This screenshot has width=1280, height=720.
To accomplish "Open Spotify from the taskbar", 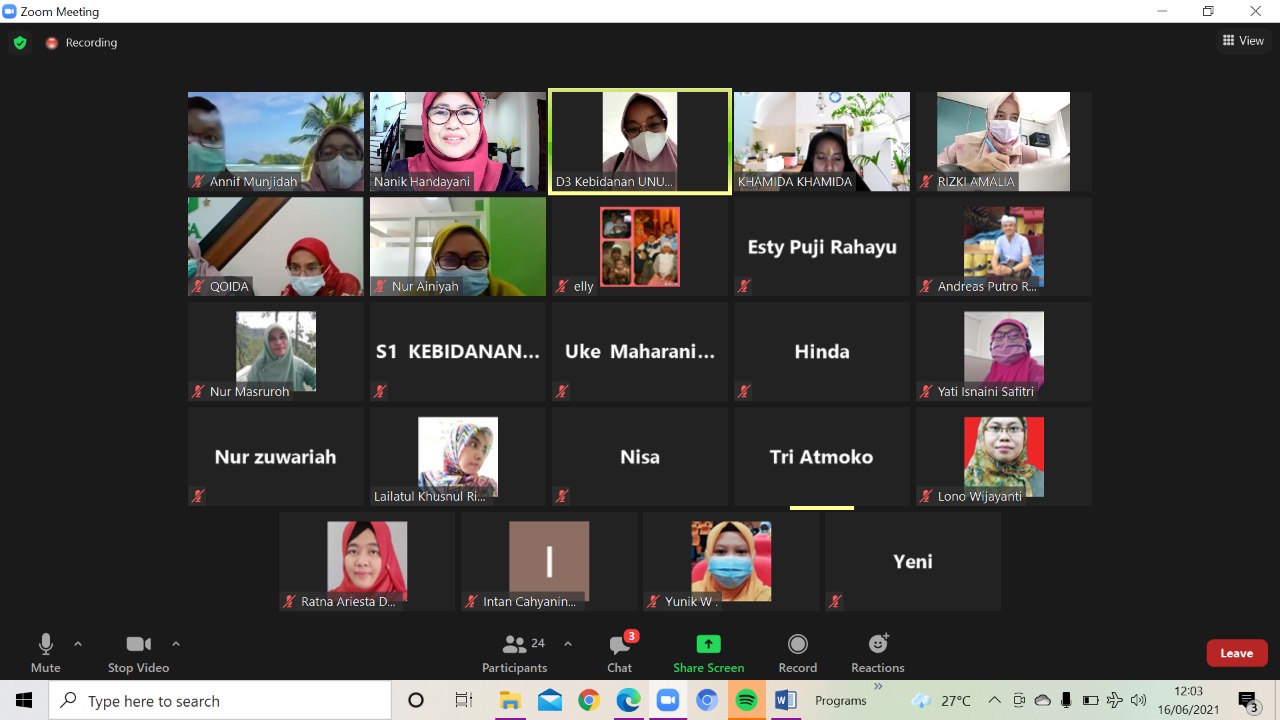I will (746, 701).
